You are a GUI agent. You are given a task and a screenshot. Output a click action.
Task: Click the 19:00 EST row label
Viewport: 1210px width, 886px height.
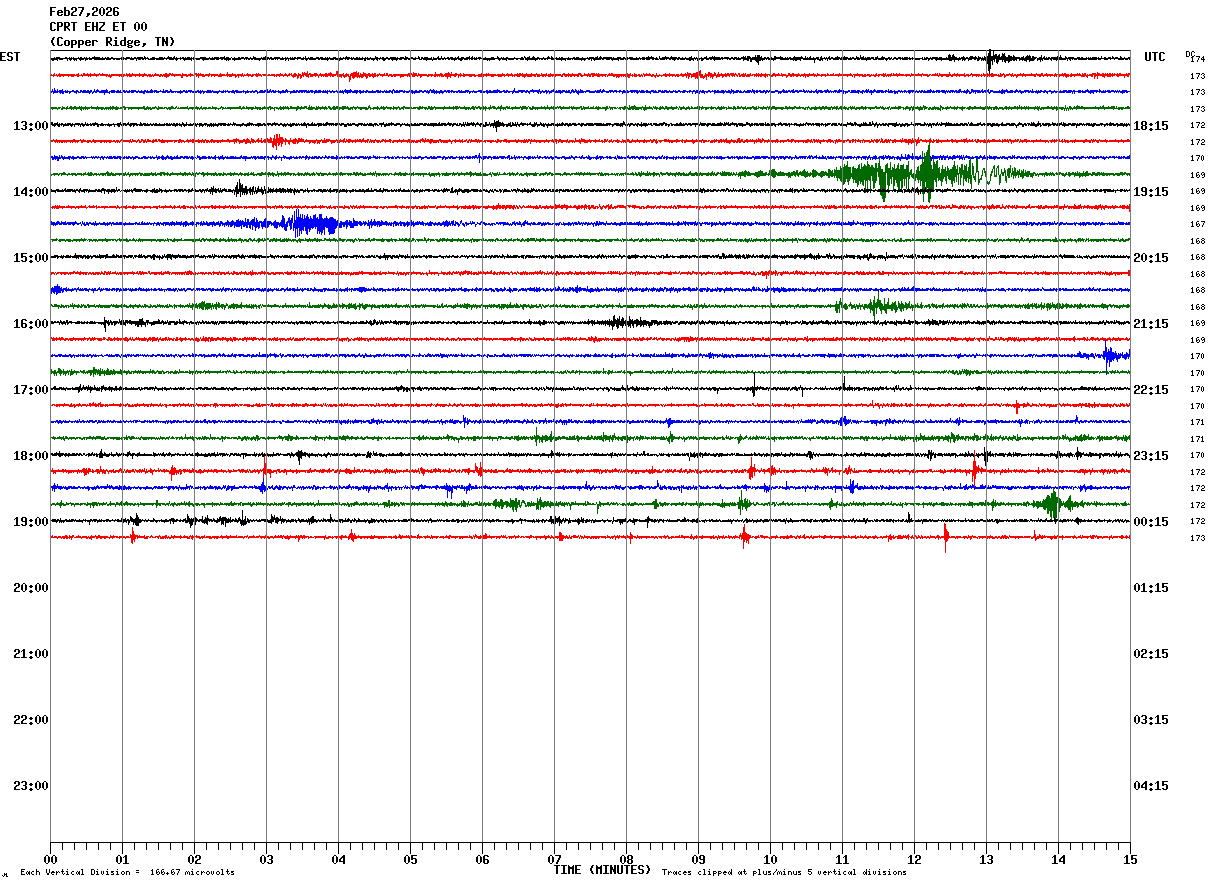tap(31, 522)
